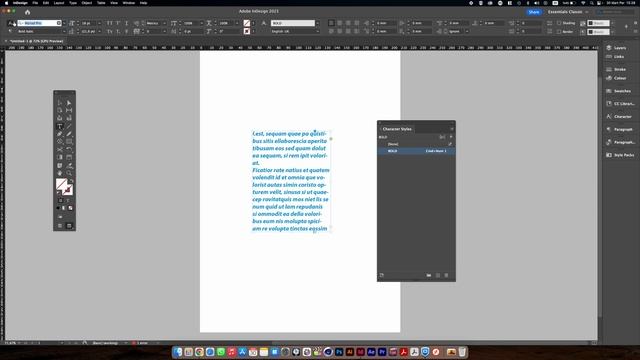Select the Zoom tool
Image resolution: width=640 pixels, height=360 pixels.
pos(69,173)
